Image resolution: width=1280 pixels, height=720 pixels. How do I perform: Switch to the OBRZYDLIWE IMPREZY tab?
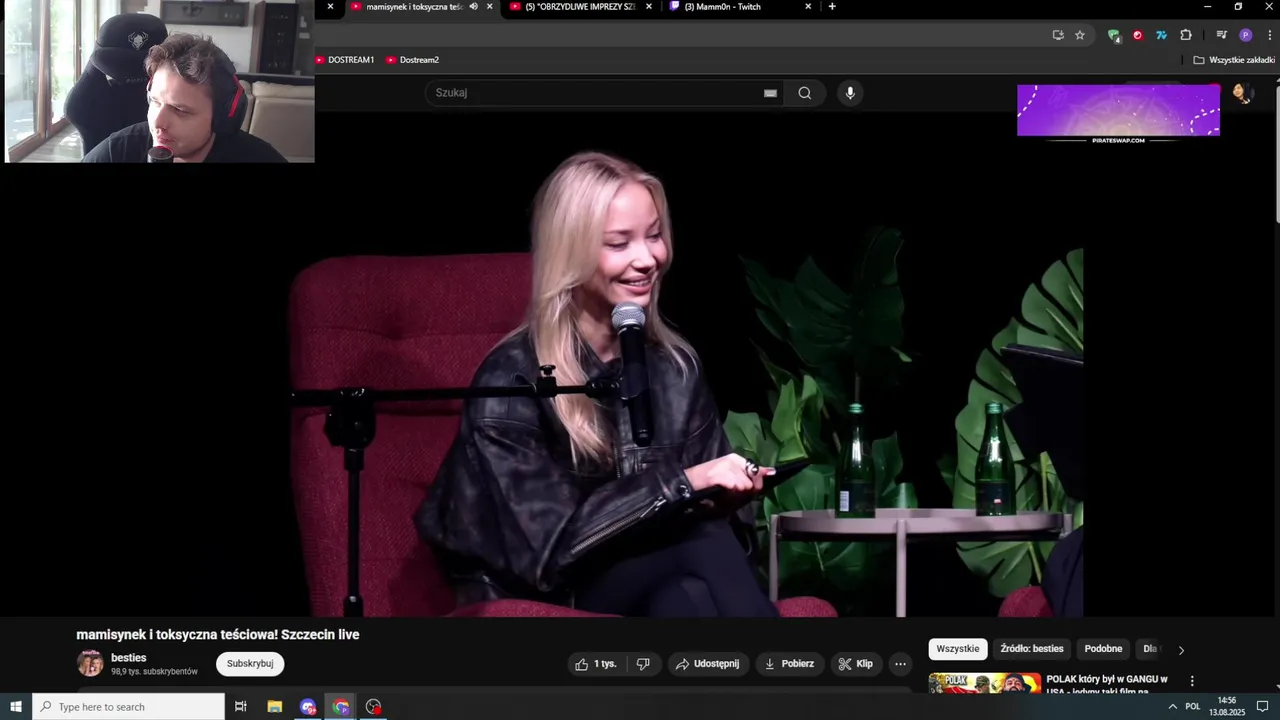pos(580,7)
